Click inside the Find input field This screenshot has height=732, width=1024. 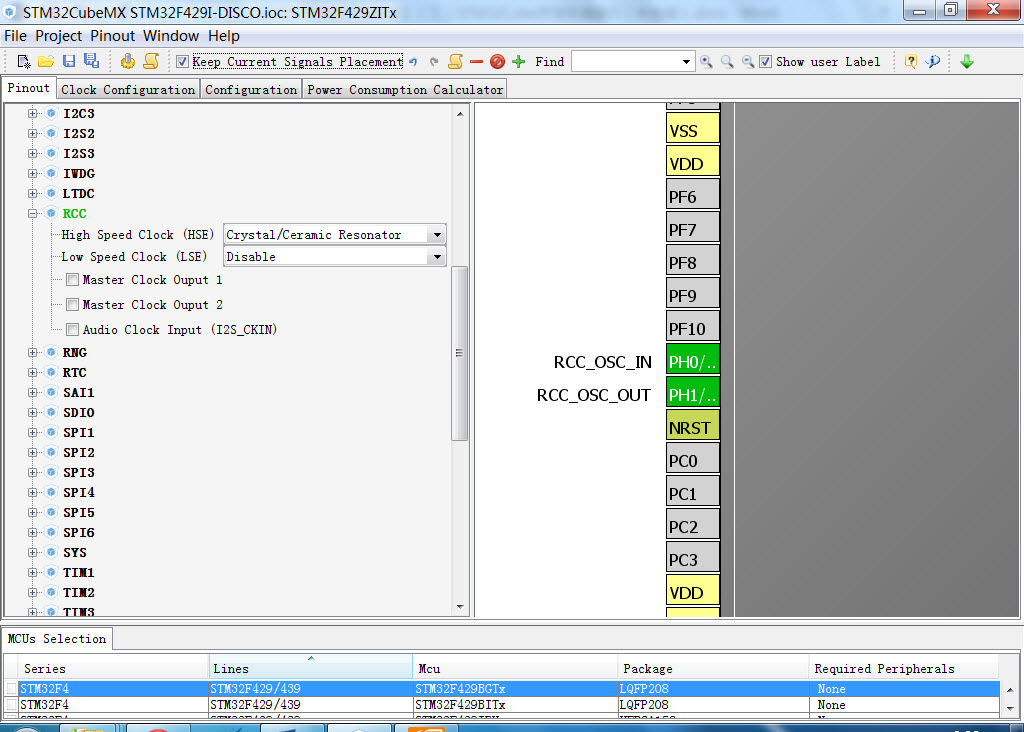626,62
